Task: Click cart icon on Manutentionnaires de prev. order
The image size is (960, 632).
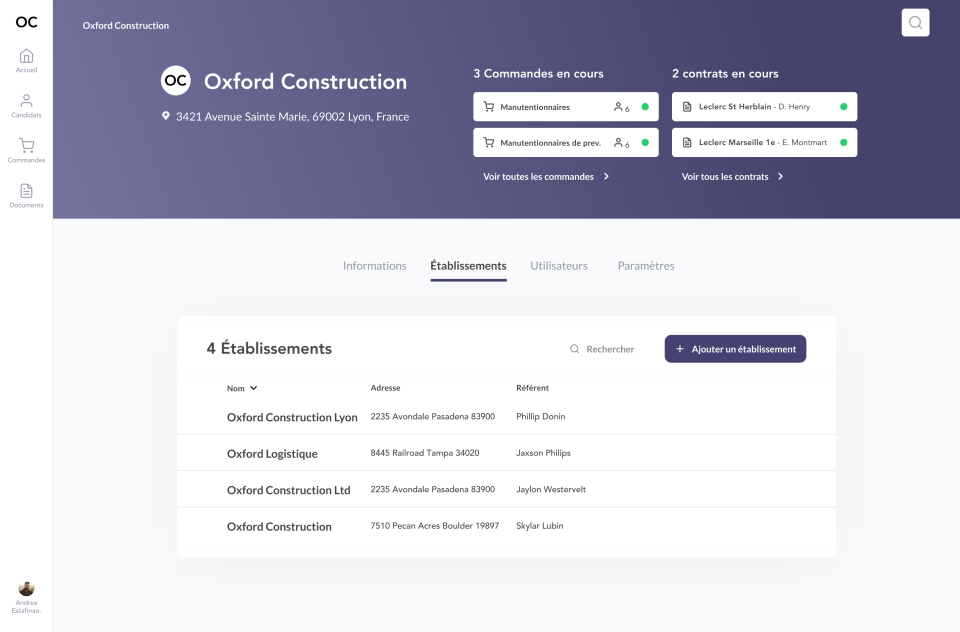Action: point(489,143)
